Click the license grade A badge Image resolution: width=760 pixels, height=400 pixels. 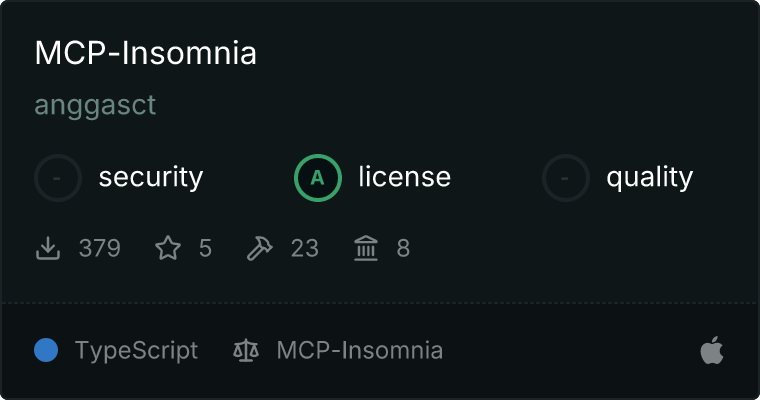pos(318,178)
